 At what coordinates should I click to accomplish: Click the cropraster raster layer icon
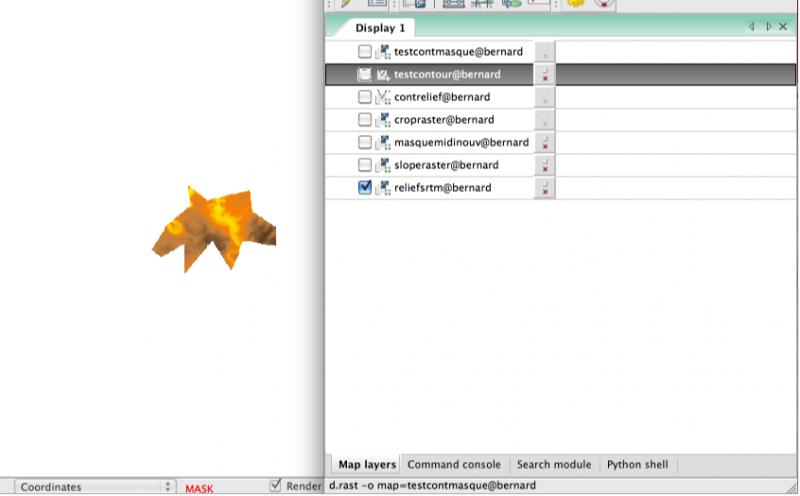[x=382, y=120]
